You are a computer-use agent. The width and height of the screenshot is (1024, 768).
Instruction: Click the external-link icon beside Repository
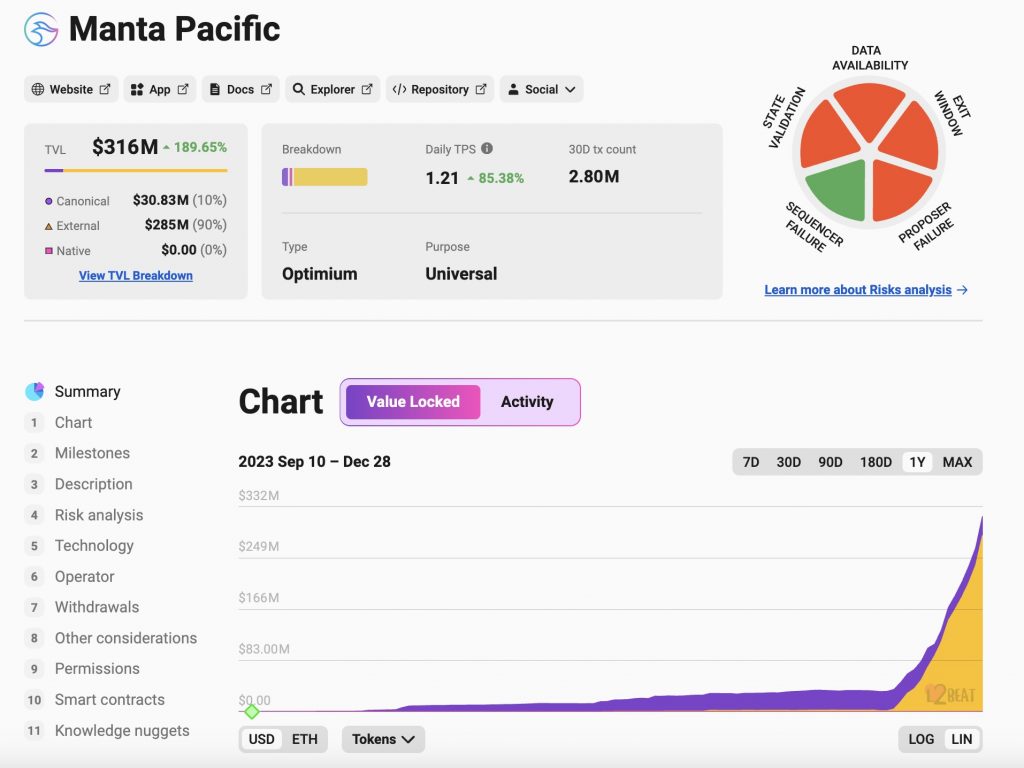[x=481, y=89]
